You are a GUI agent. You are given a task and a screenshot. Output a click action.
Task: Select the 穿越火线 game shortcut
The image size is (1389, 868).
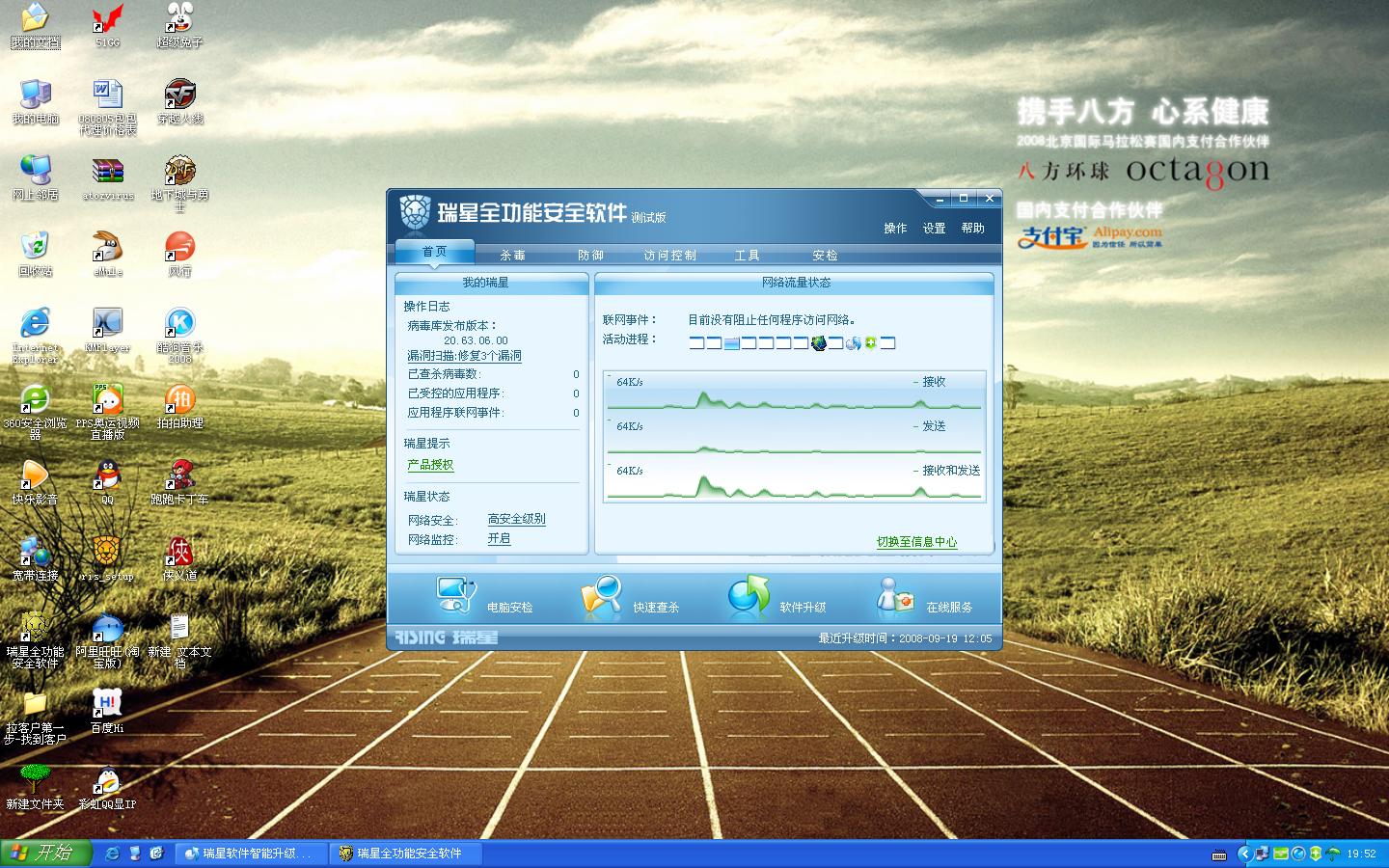180,102
